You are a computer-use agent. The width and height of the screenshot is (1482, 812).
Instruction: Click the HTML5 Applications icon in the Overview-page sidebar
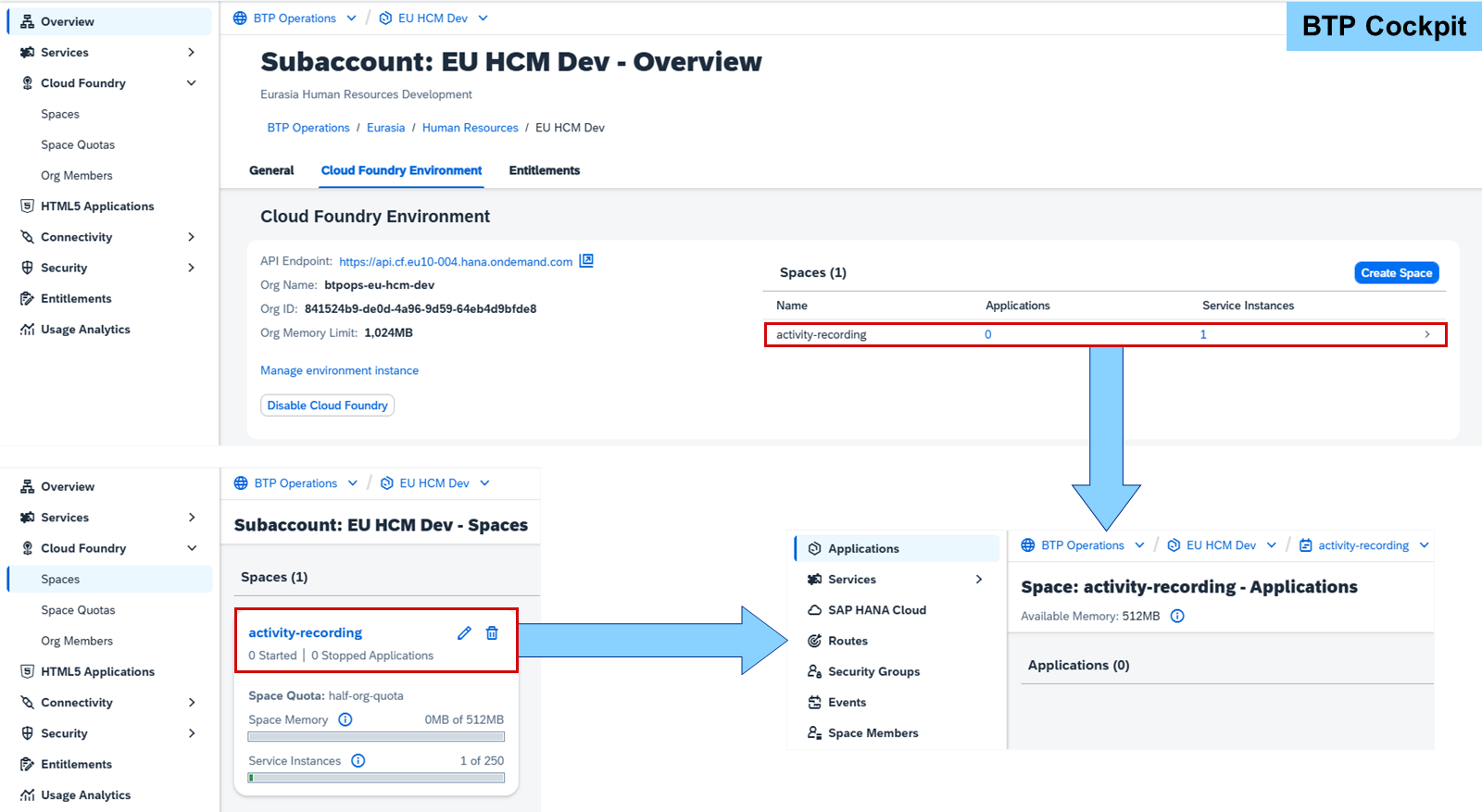tap(28, 206)
